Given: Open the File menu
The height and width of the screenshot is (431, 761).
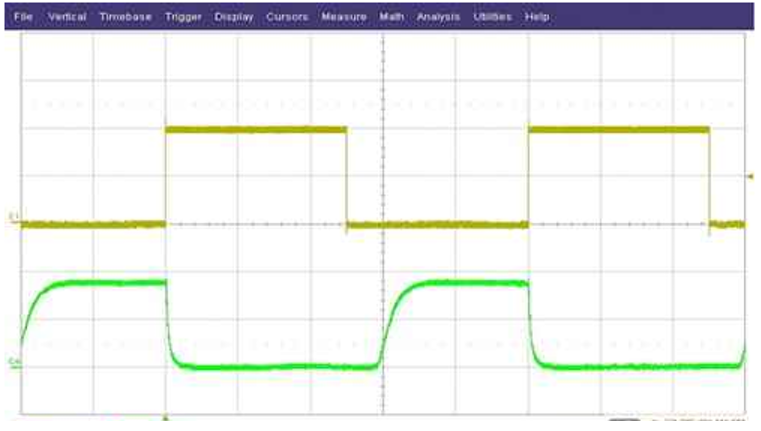Looking at the screenshot, I should [x=23, y=17].
